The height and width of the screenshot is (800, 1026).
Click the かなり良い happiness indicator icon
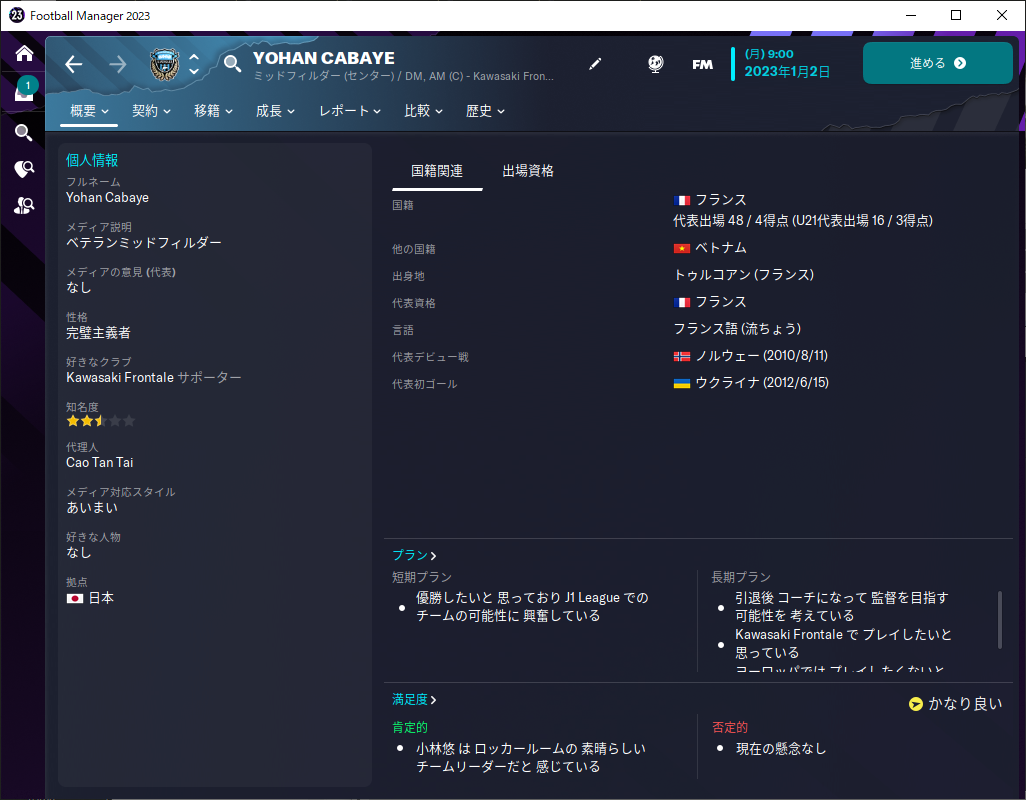point(915,703)
